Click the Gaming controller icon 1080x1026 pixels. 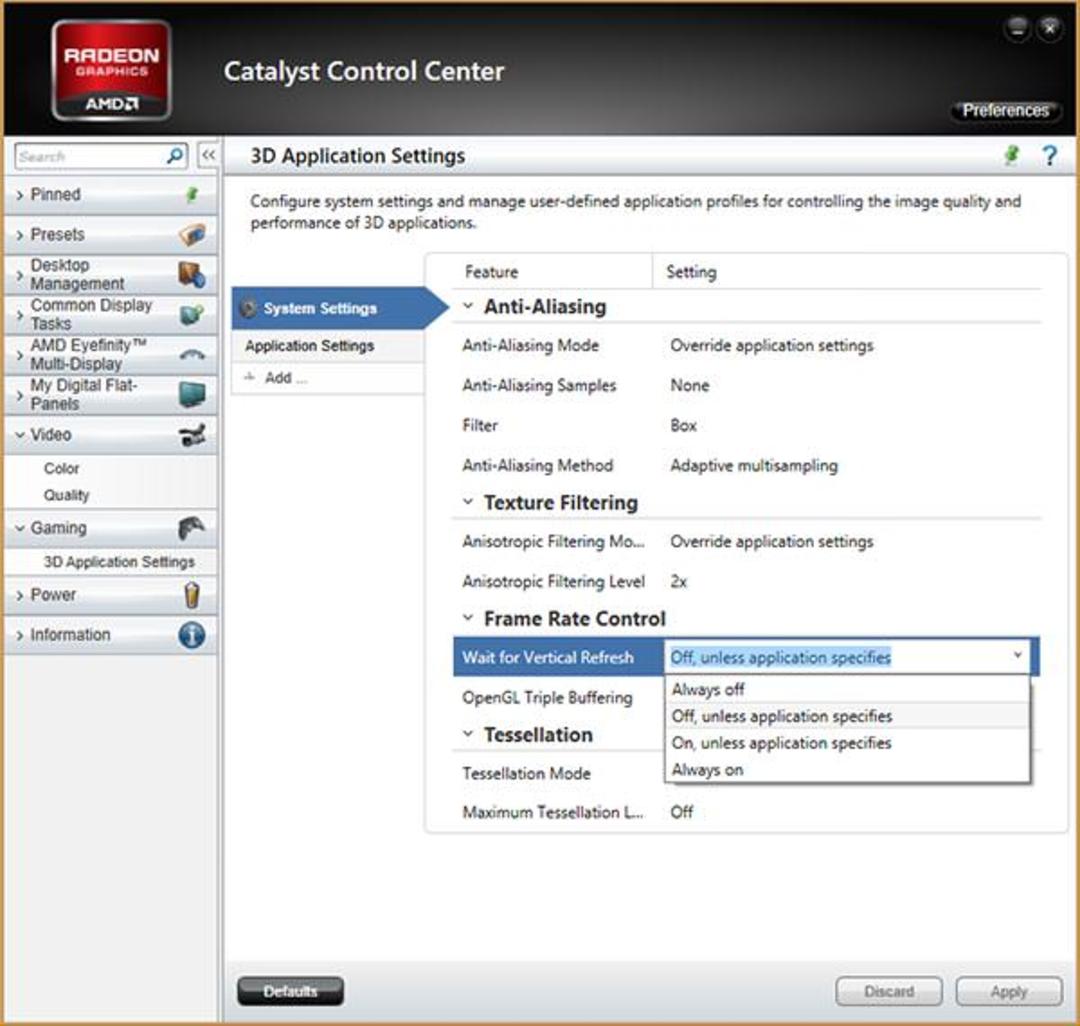(192, 528)
